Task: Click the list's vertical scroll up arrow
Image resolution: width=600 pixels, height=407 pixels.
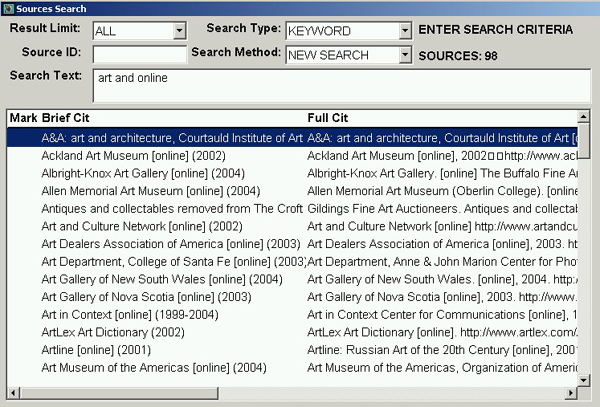Action: coord(583,116)
